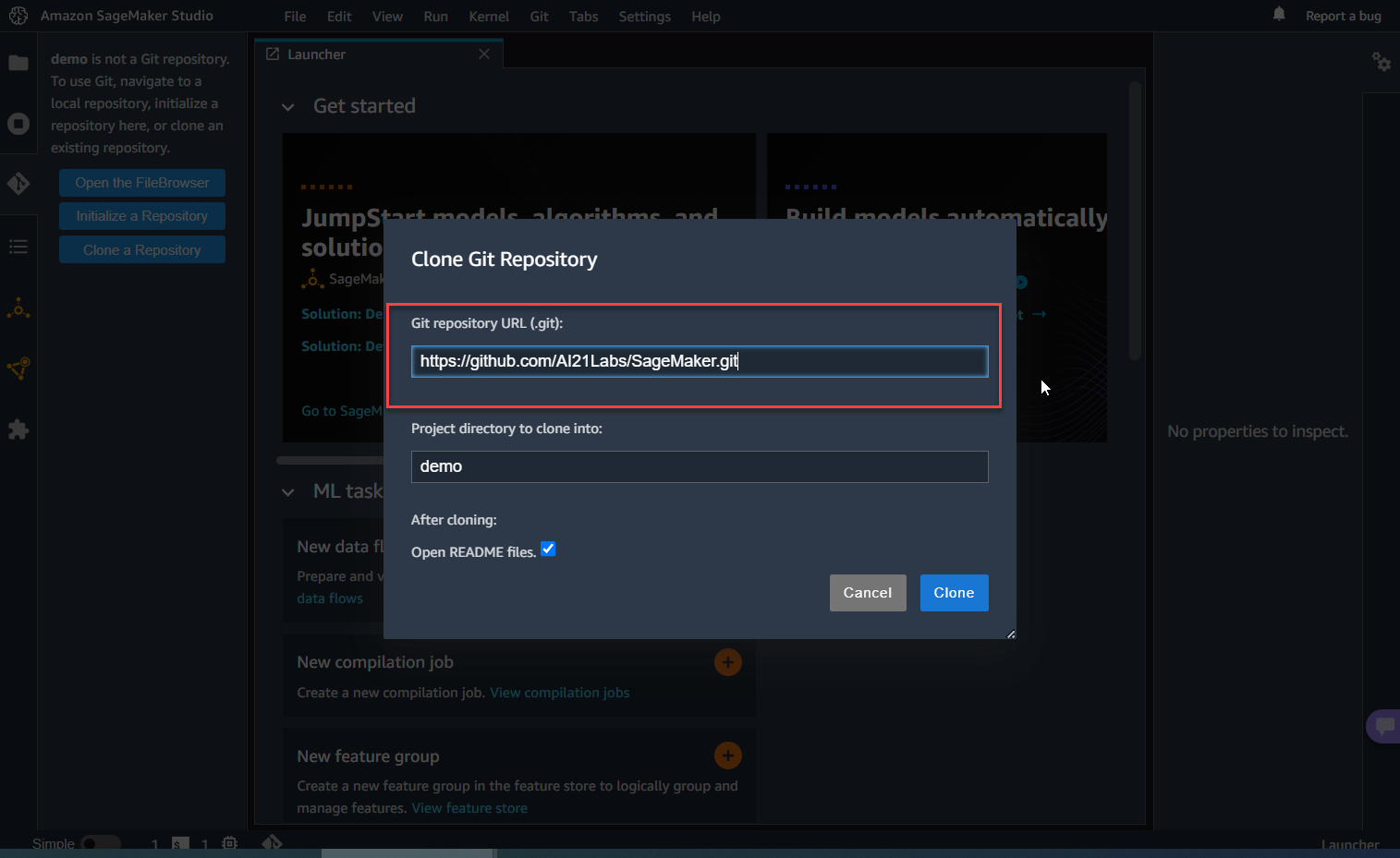Click the Clone Git Repository dialog title
The image size is (1400, 858).
pos(505,260)
